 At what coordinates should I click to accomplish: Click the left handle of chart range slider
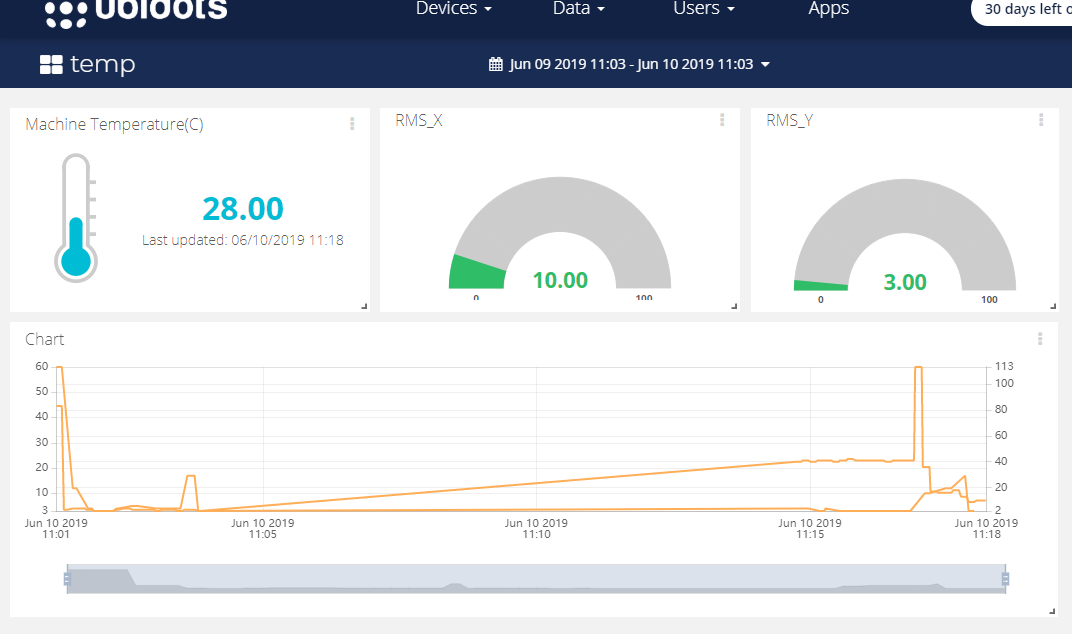[x=67, y=579]
